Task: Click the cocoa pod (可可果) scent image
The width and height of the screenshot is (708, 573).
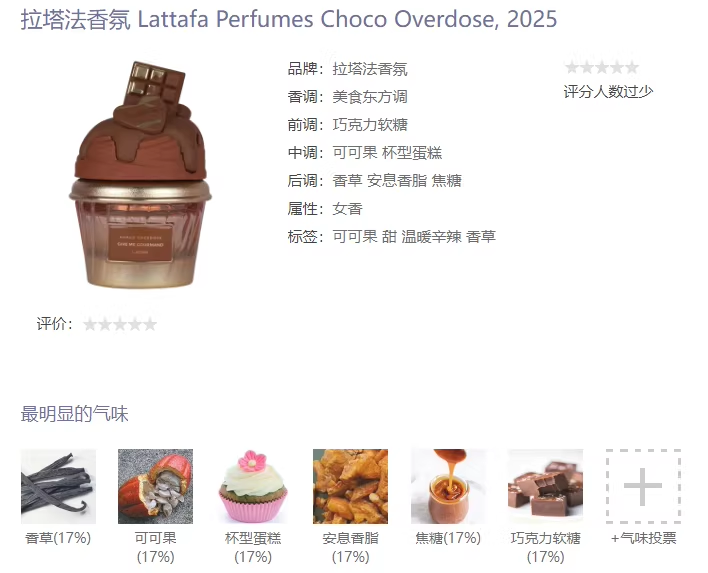Action: tap(155, 486)
